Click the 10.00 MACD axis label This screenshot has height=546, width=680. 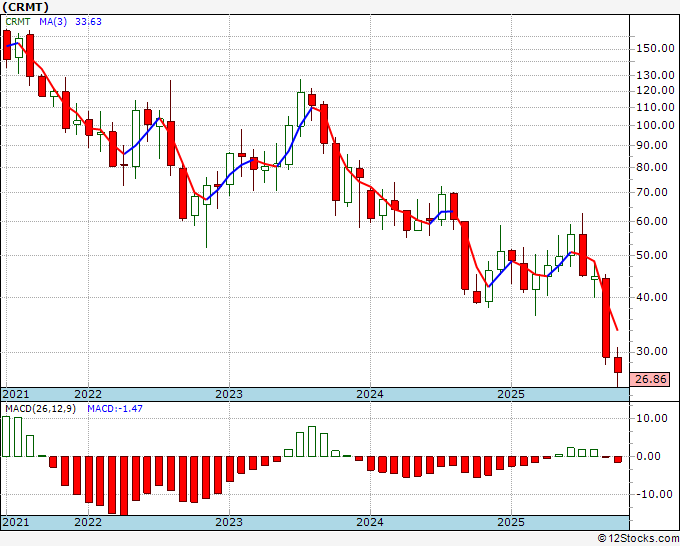[x=652, y=418]
